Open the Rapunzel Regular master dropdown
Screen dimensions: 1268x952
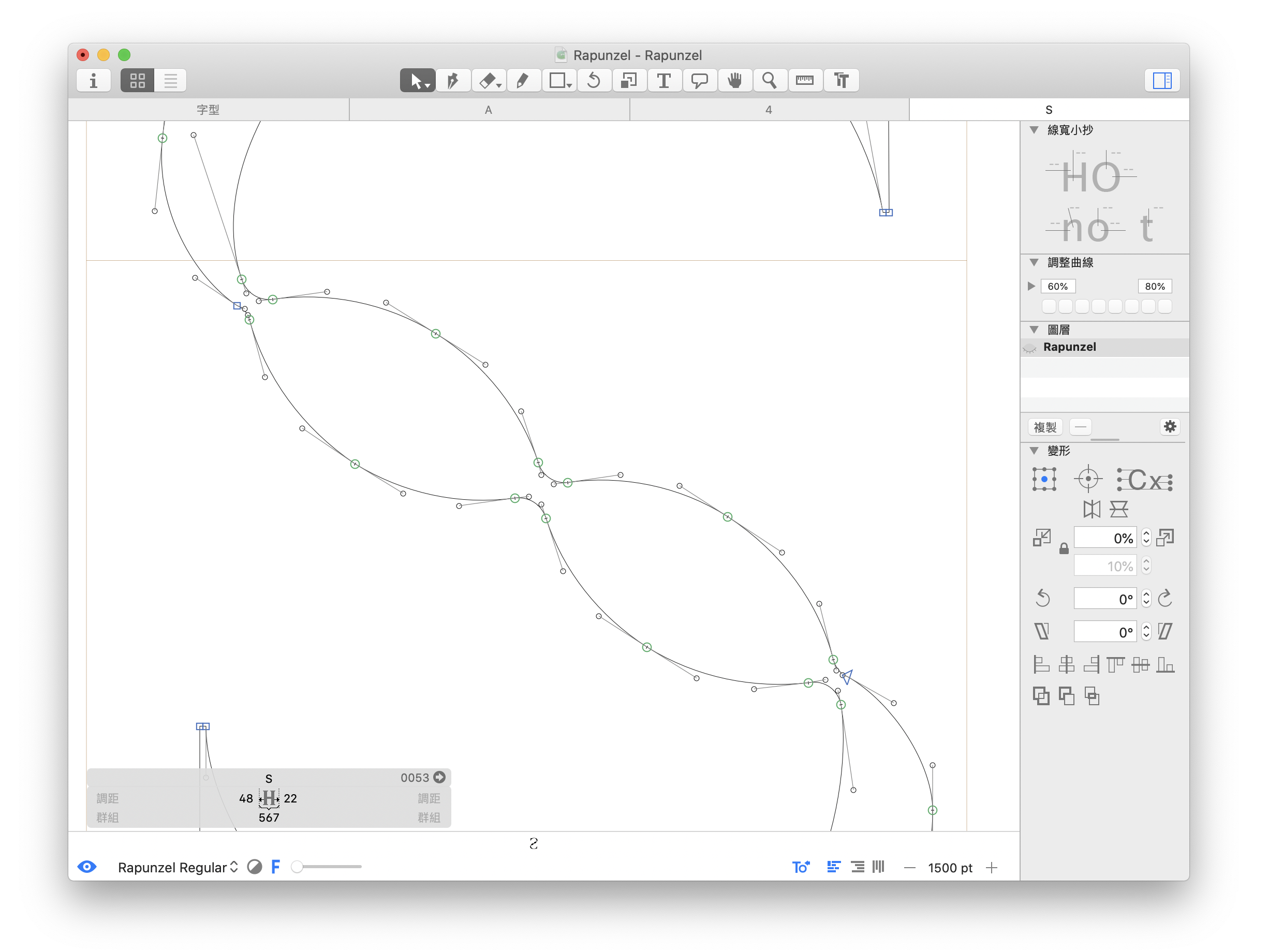(177, 867)
